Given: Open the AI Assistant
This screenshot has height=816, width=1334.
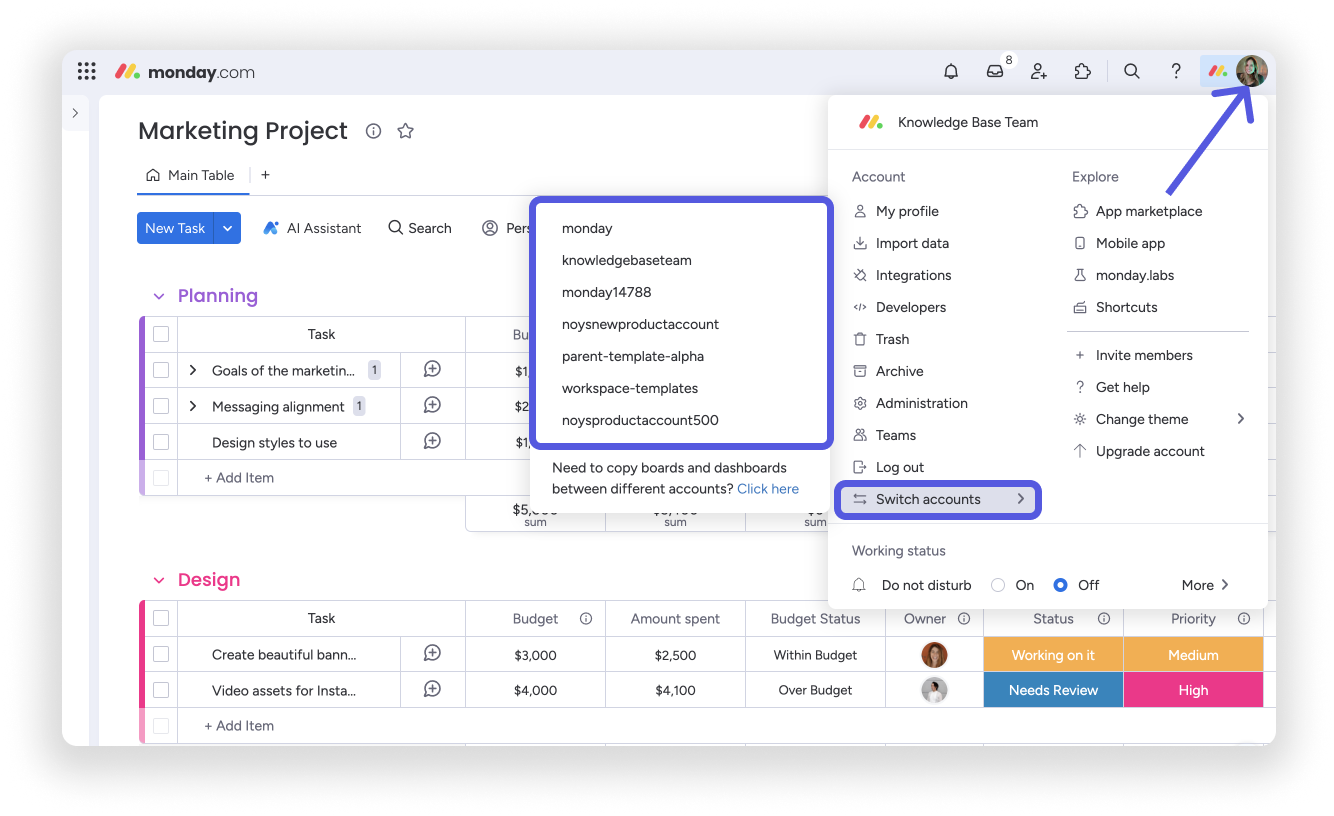Looking at the screenshot, I should 312,228.
